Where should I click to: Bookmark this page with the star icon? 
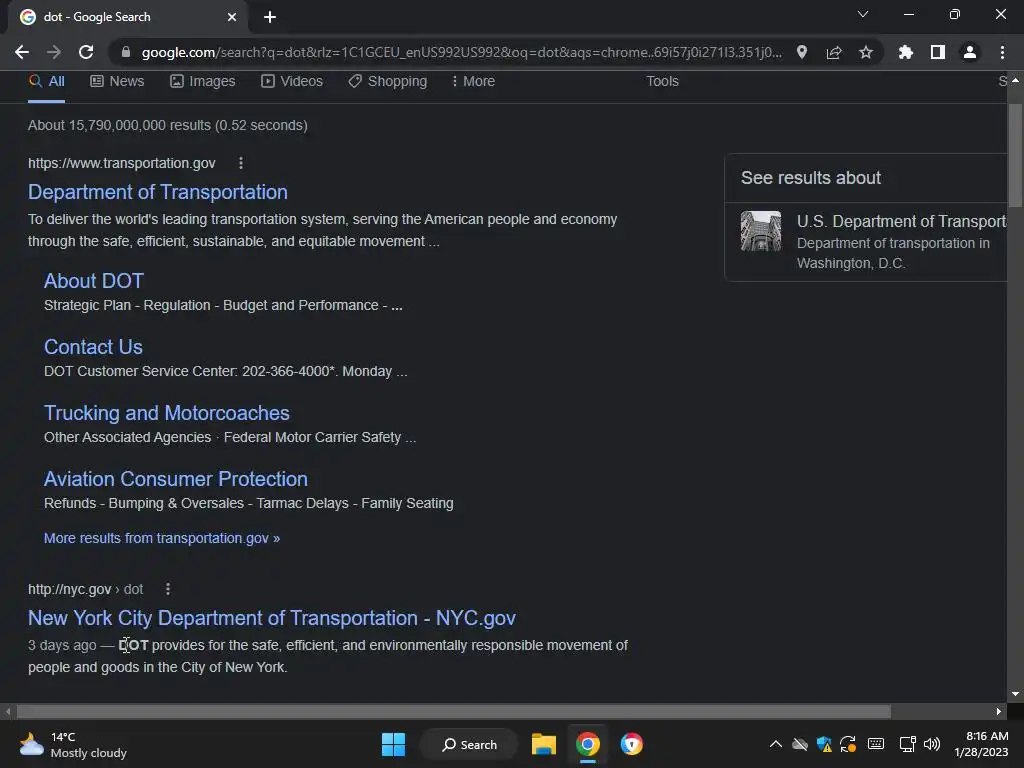(866, 52)
